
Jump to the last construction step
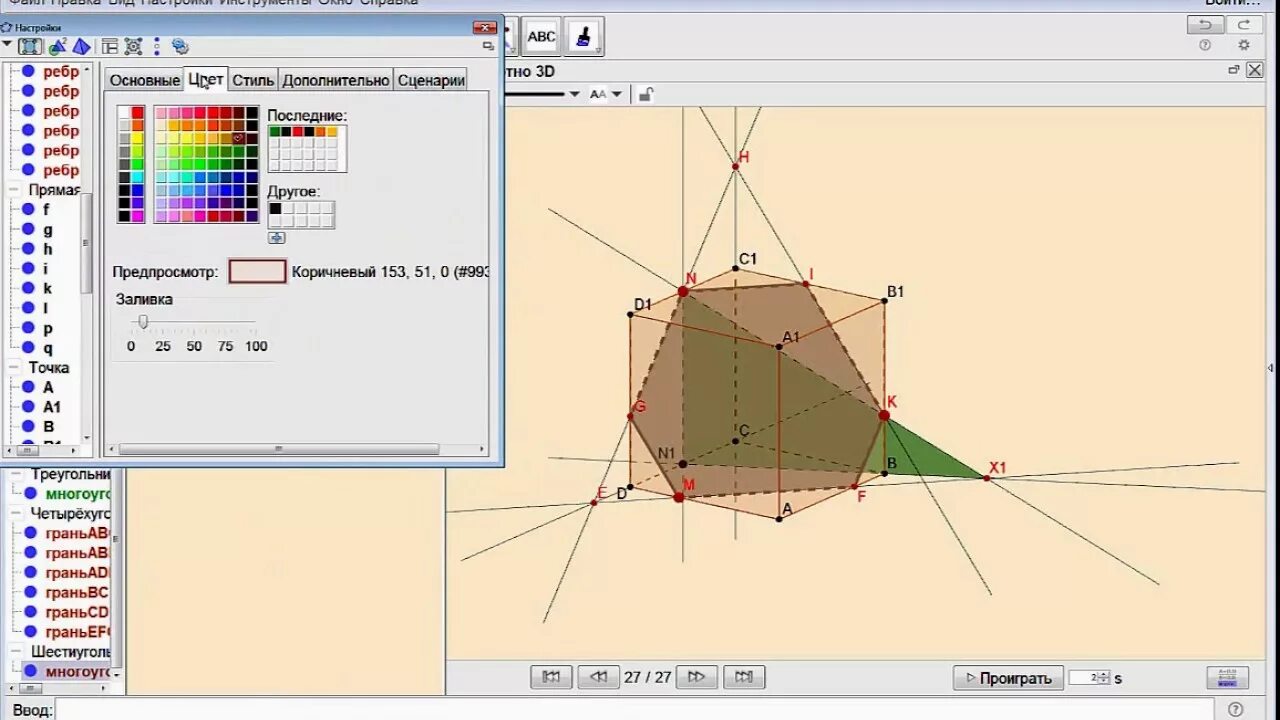point(744,677)
